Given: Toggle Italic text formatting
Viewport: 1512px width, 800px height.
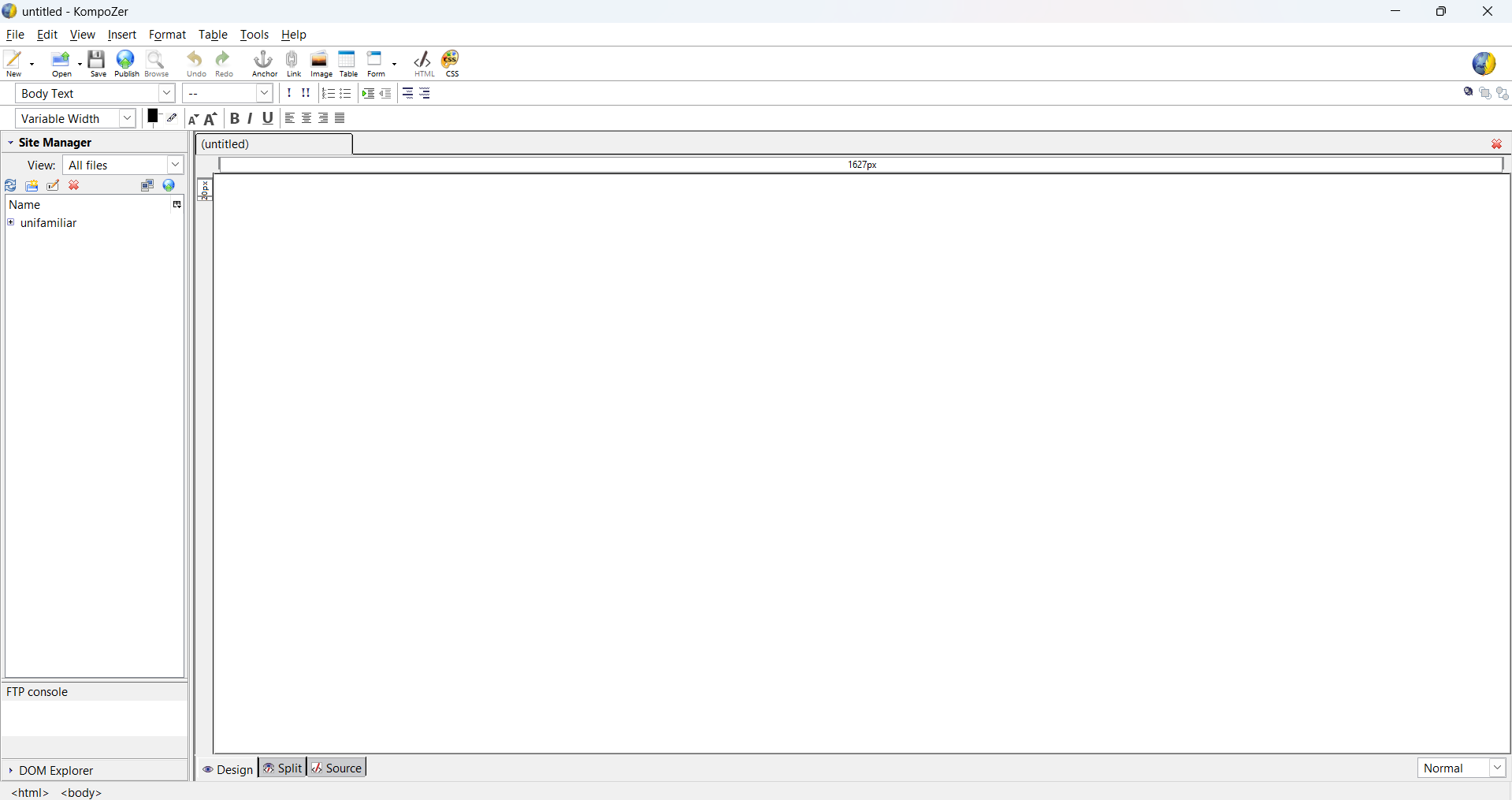Looking at the screenshot, I should [x=251, y=119].
